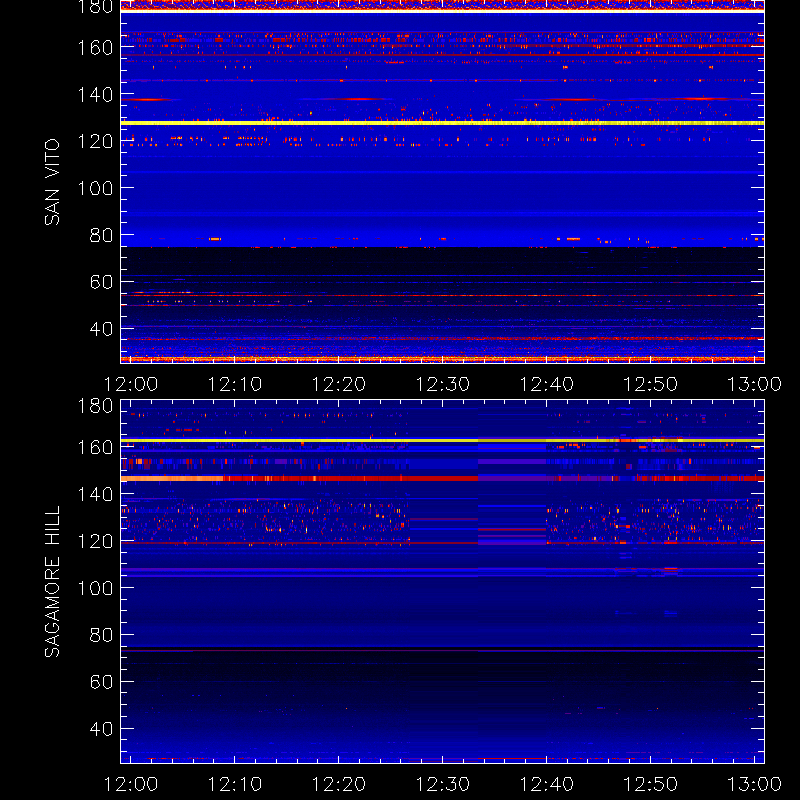Select the 80 tick on San Vito axis

tap(101, 235)
